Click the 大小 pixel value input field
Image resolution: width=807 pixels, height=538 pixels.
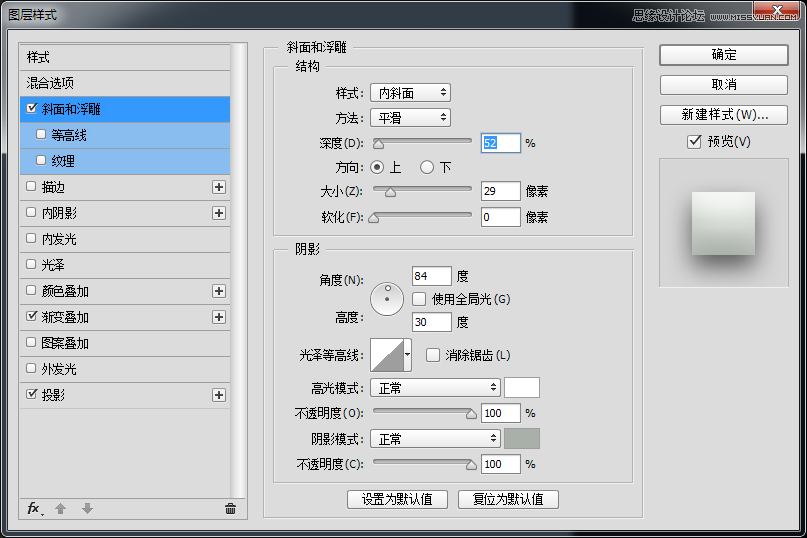[x=500, y=191]
